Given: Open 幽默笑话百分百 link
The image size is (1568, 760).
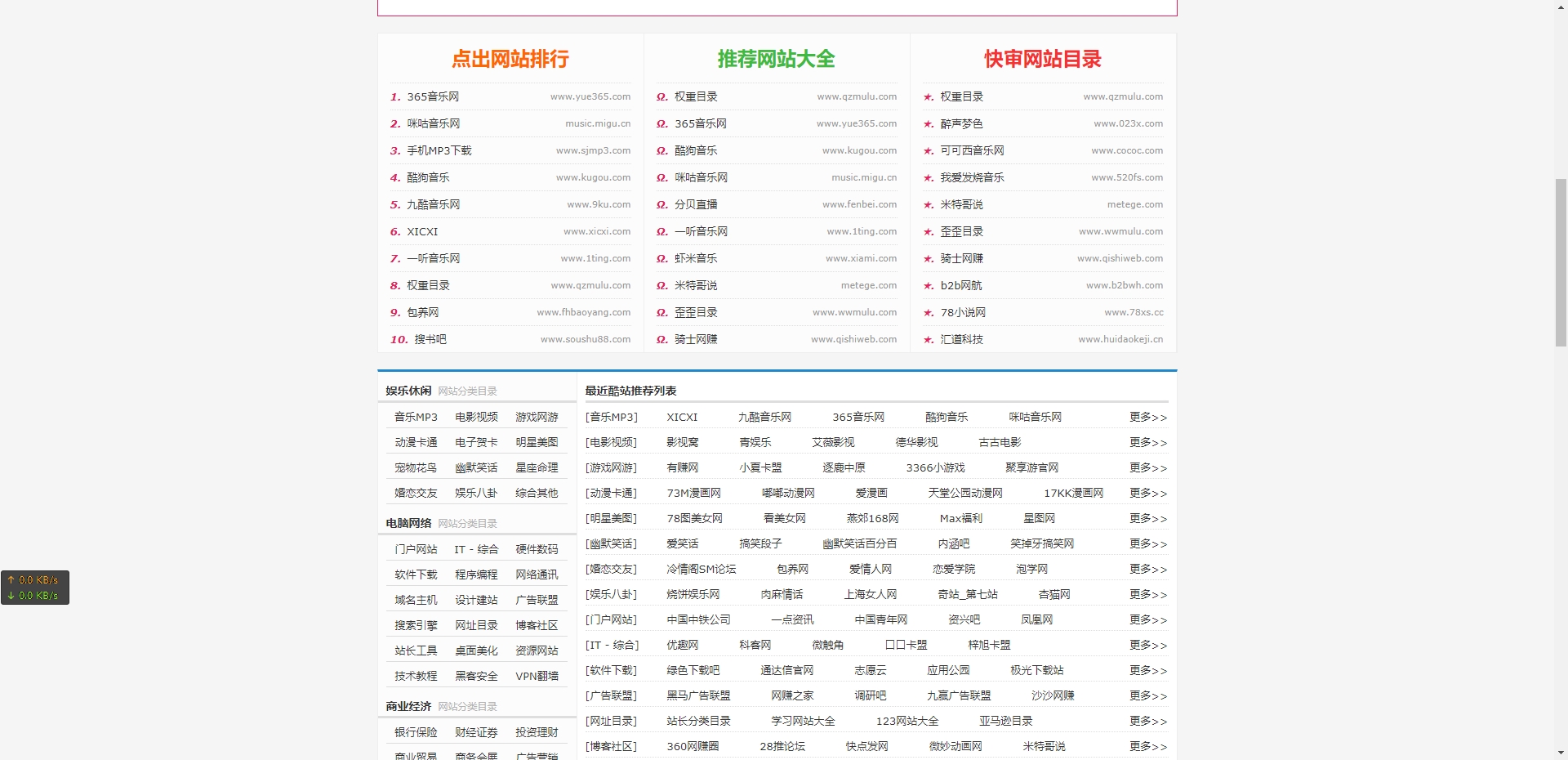Looking at the screenshot, I should pyautogui.click(x=860, y=543).
